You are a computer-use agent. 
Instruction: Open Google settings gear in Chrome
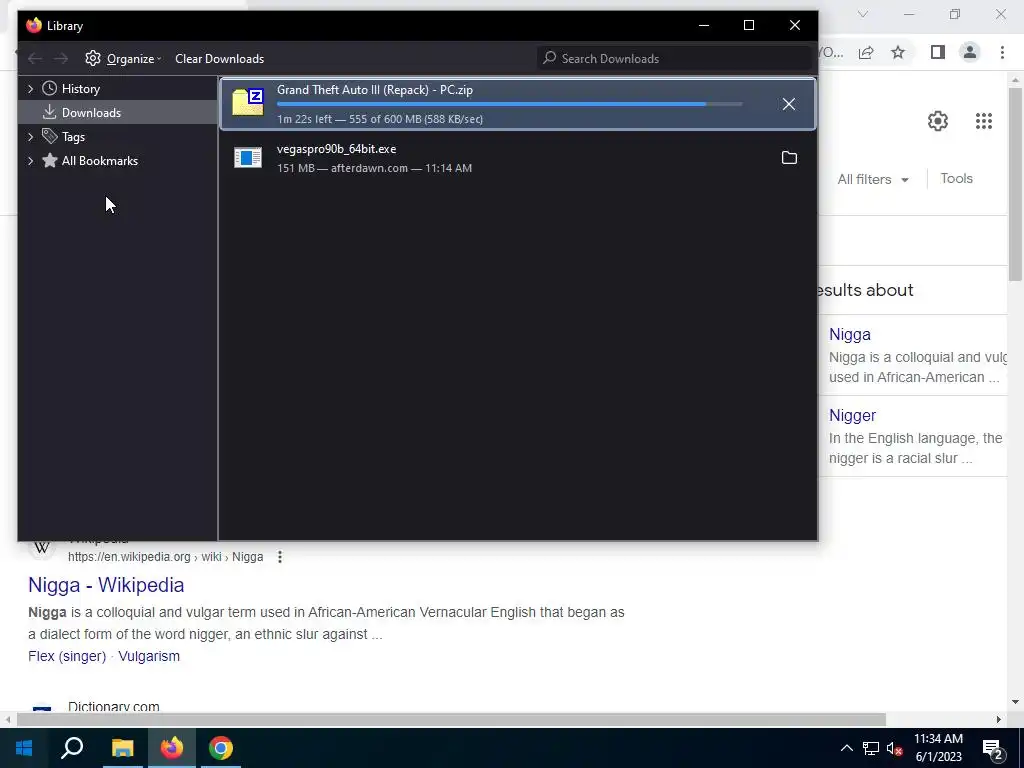938,121
